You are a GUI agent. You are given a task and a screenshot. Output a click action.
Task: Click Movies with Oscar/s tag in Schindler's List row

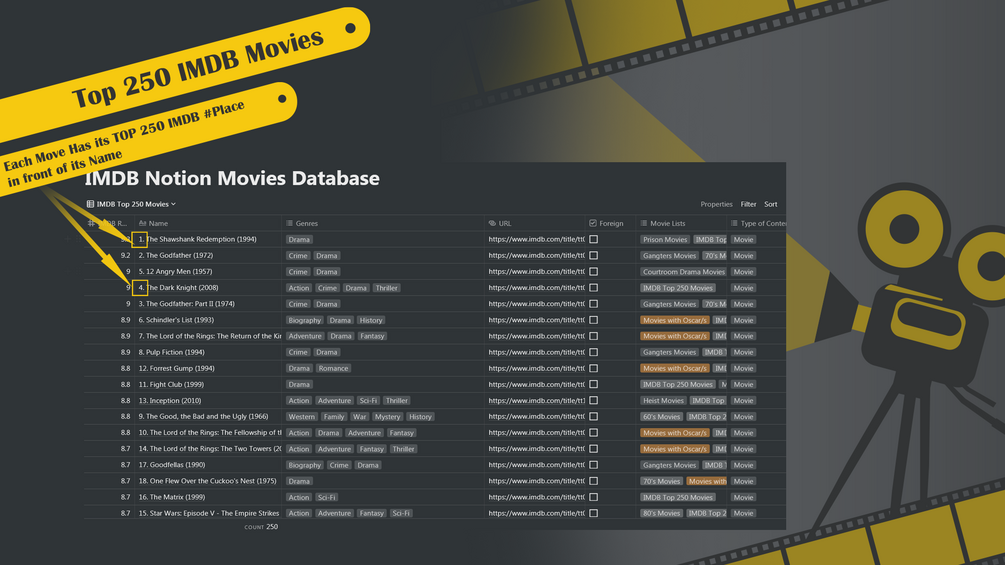pos(674,320)
